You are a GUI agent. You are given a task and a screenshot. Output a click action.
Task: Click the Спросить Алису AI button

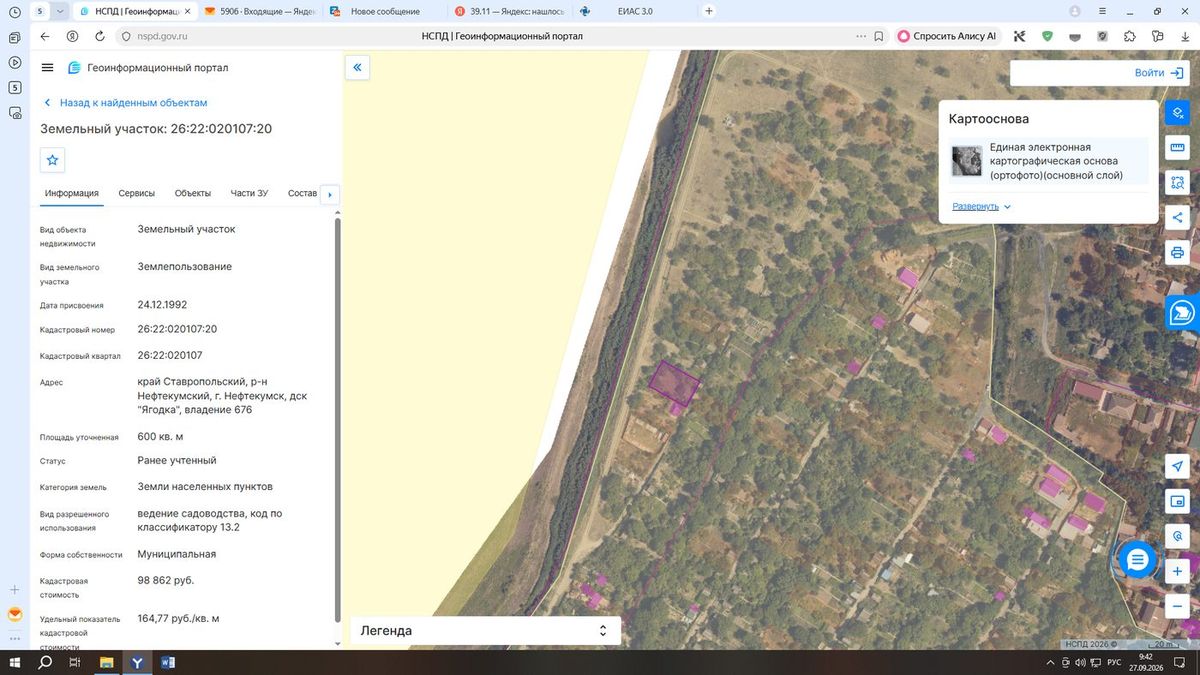(x=948, y=36)
